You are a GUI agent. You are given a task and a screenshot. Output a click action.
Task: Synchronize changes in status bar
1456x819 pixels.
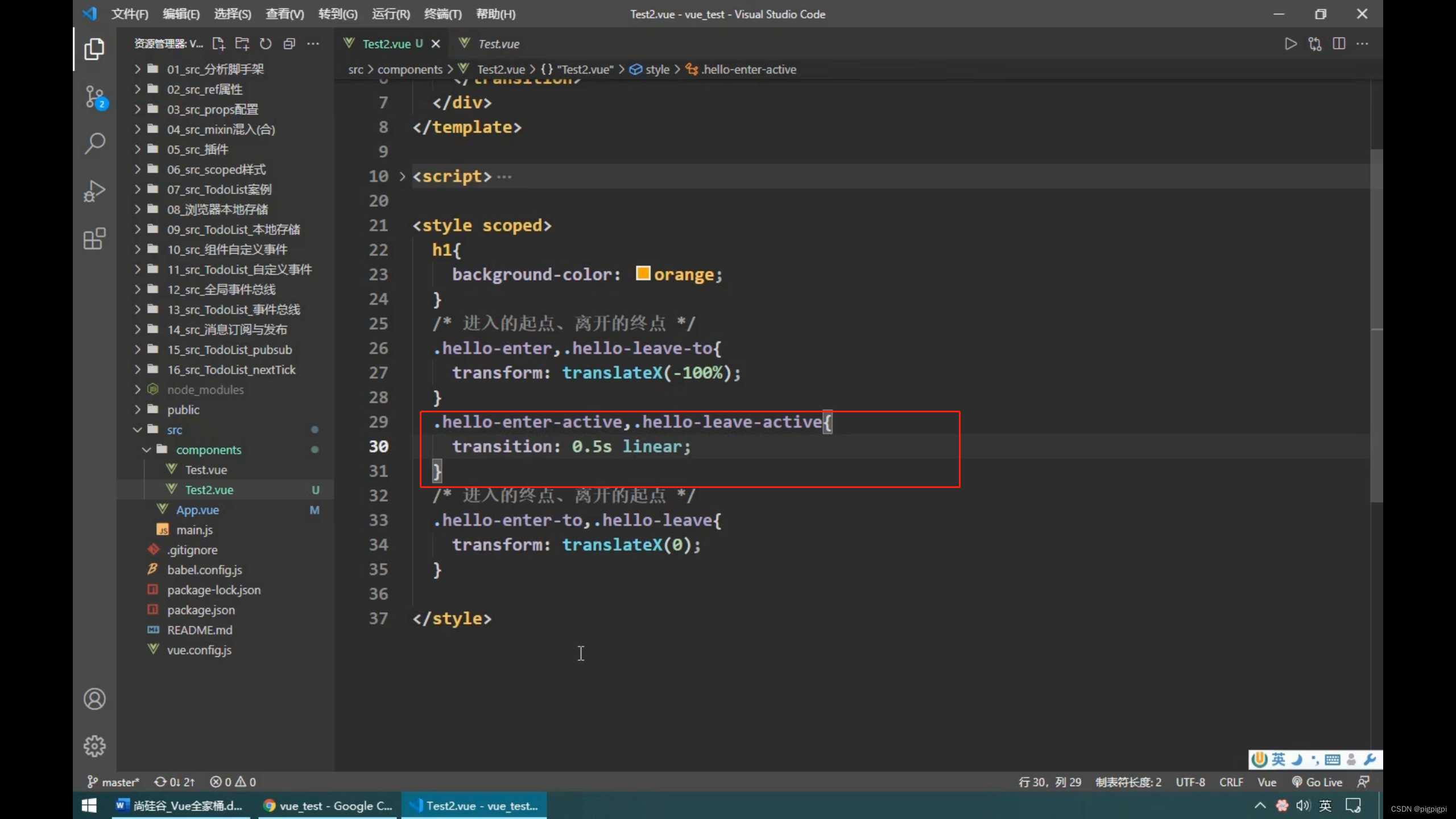coord(174,782)
